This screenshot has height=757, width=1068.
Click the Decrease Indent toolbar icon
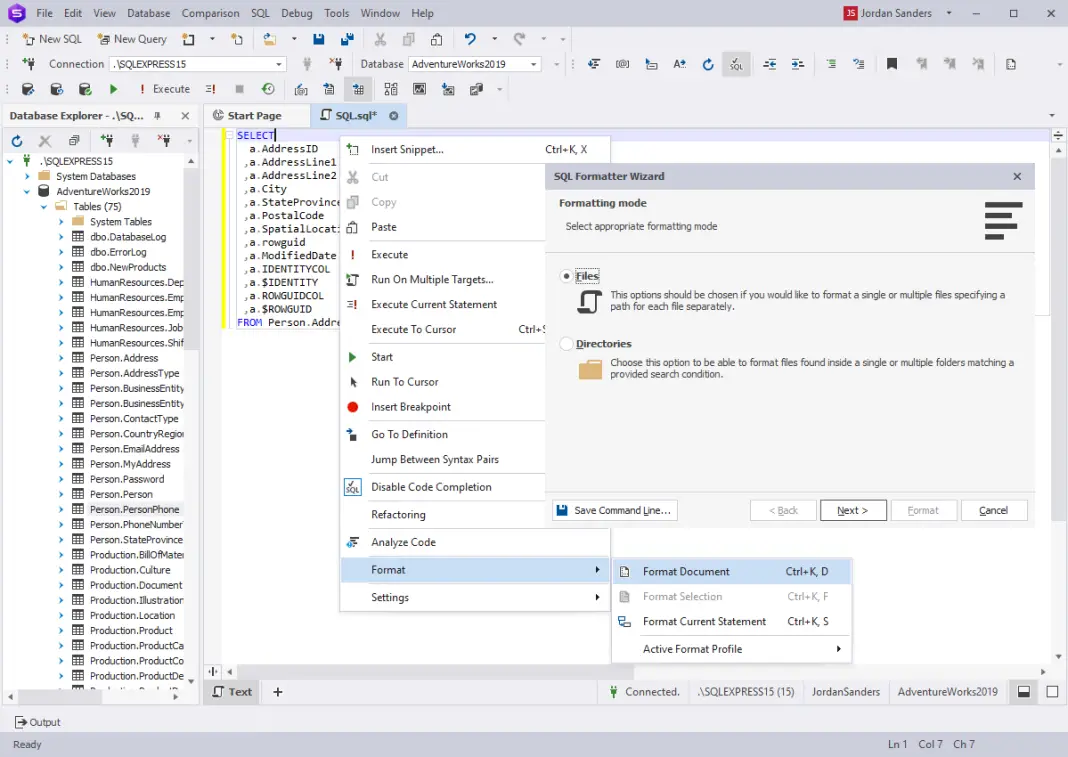tap(769, 64)
